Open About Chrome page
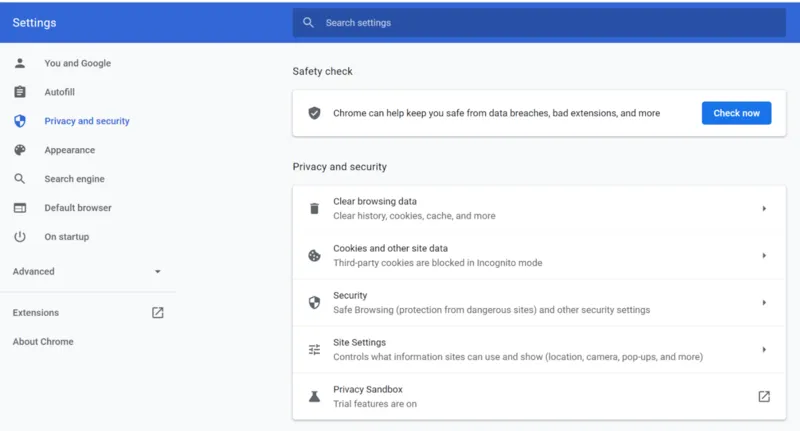This screenshot has width=800, height=431. tap(43, 342)
